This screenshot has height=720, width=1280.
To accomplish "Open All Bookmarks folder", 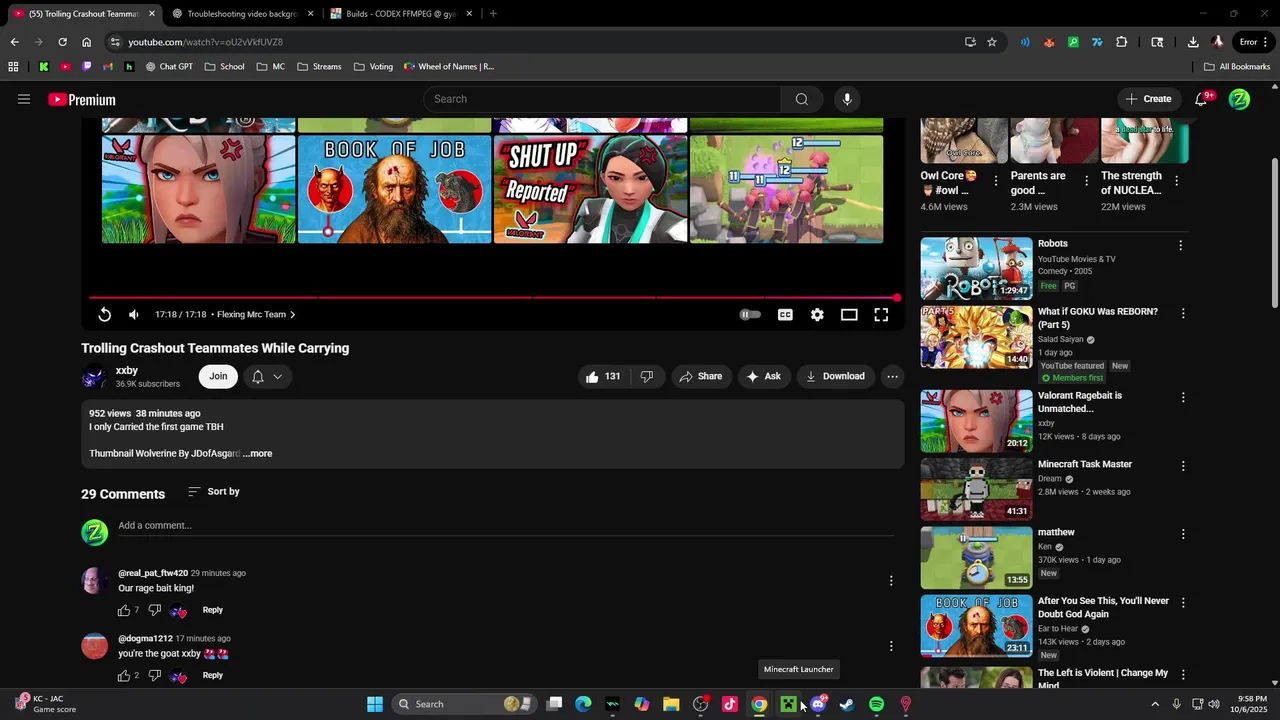I will tap(1237, 67).
